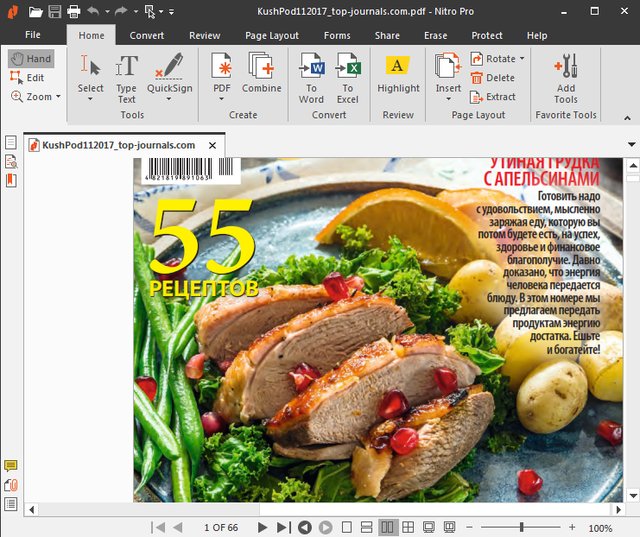This screenshot has width=640, height=537.
Task: Click the Print icon in quick access toolbar
Action: click(x=73, y=12)
